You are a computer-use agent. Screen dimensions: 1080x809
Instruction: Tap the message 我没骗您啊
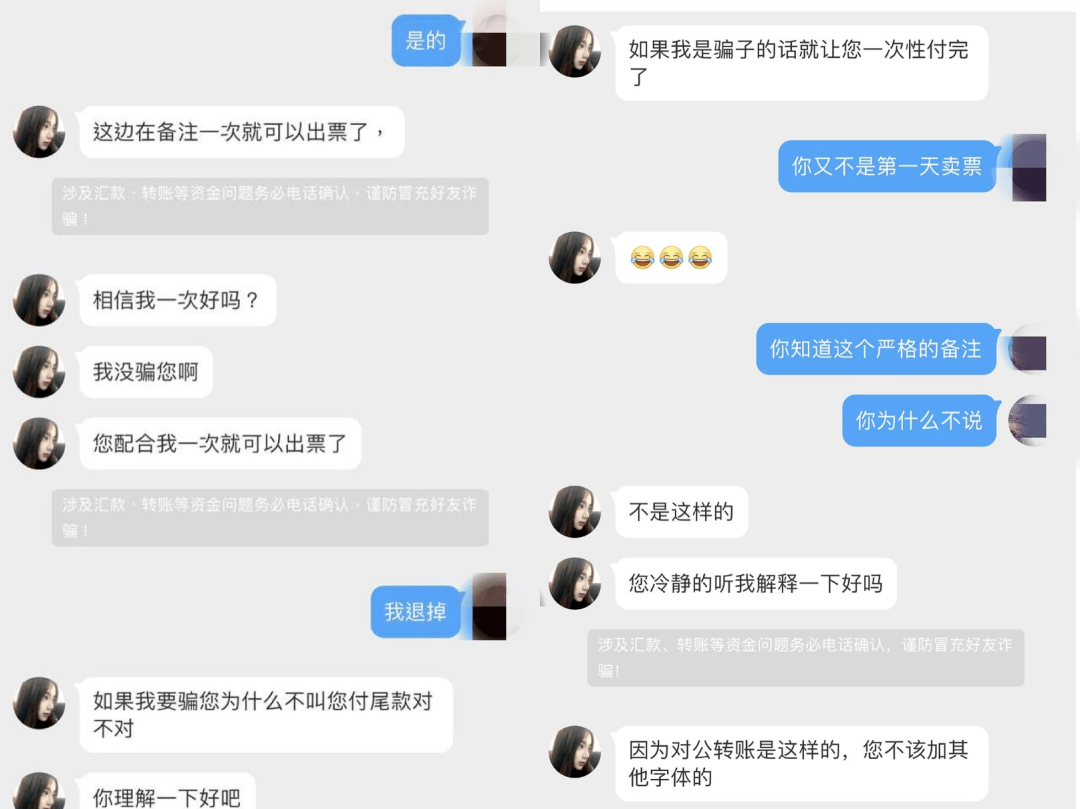tap(146, 372)
